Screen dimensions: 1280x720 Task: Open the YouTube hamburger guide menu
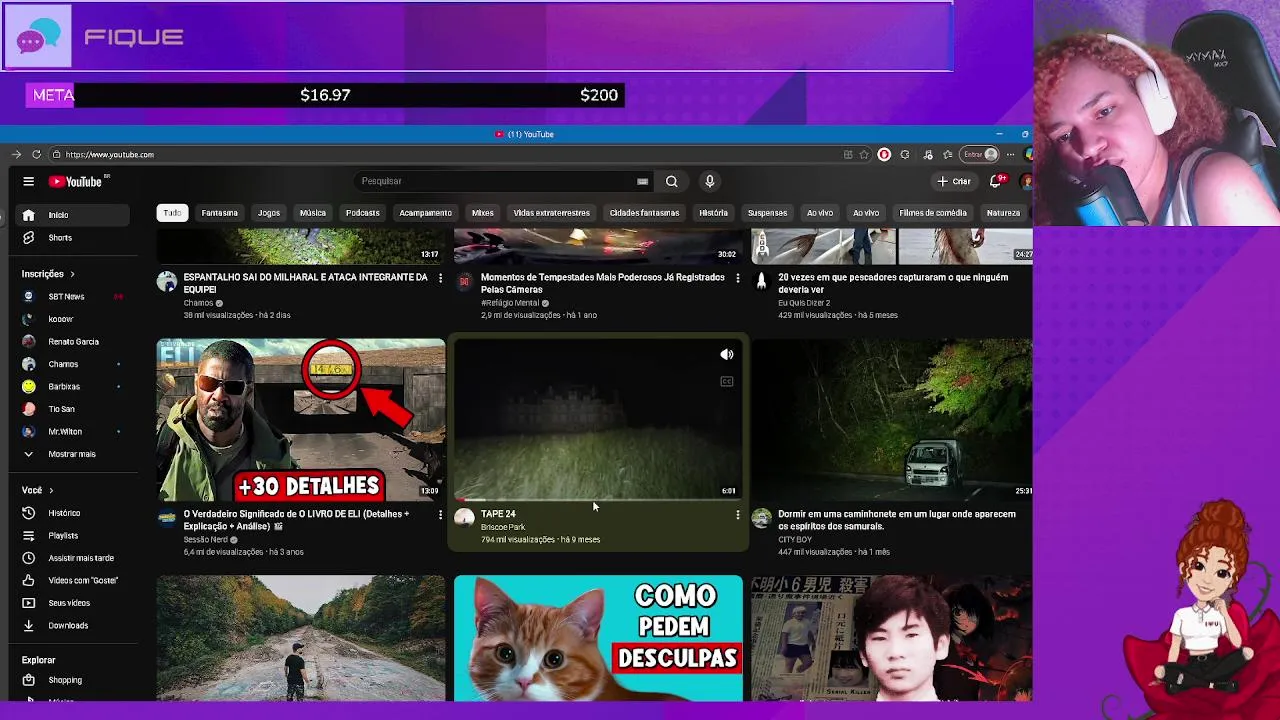[x=28, y=181]
